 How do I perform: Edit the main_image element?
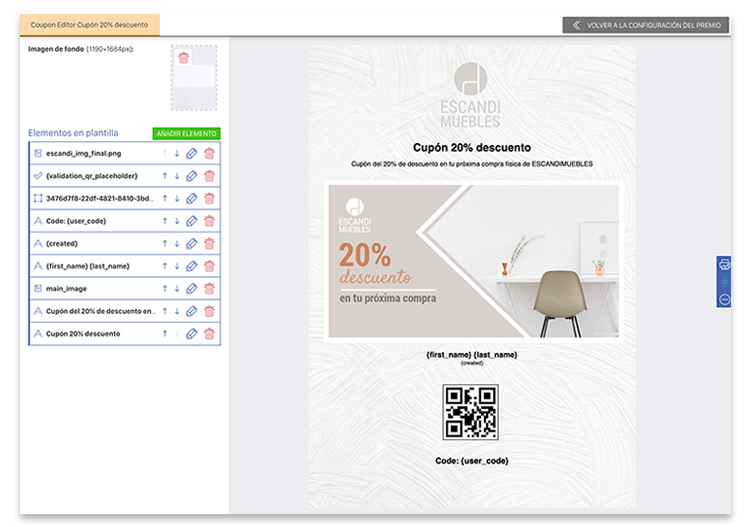pos(191,288)
